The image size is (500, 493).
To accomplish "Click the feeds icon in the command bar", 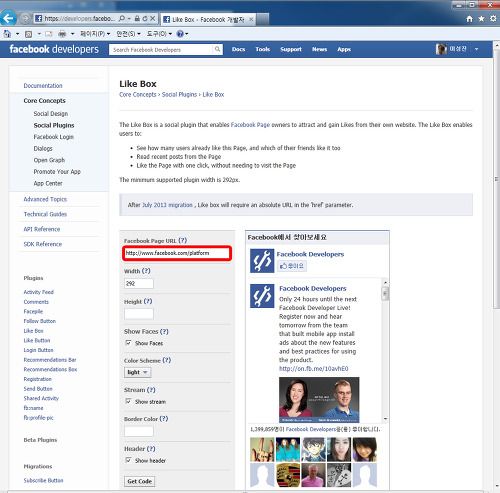I will point(29,34).
